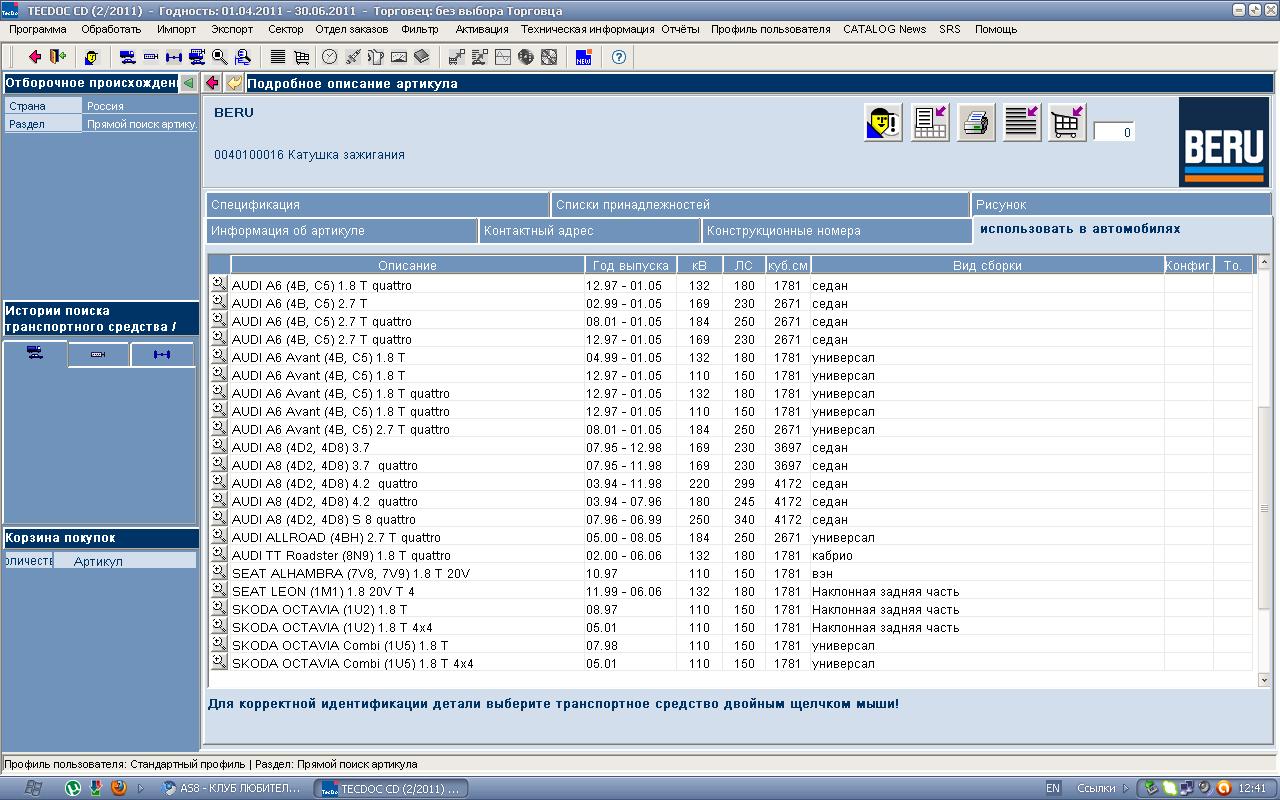Open the Фильтр menu
1280x800 pixels.
(x=420, y=29)
